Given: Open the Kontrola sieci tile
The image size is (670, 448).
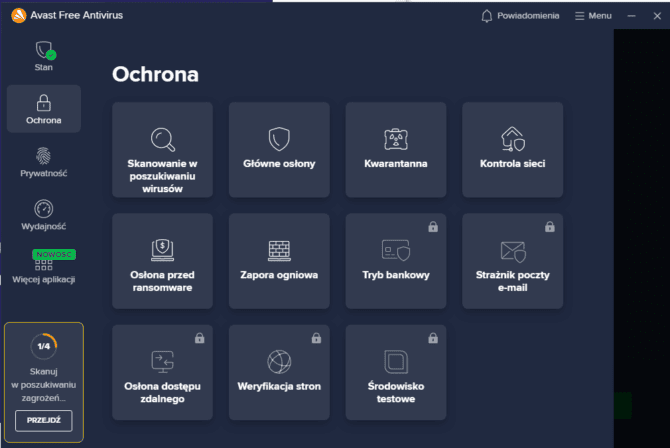Looking at the screenshot, I should [512, 150].
